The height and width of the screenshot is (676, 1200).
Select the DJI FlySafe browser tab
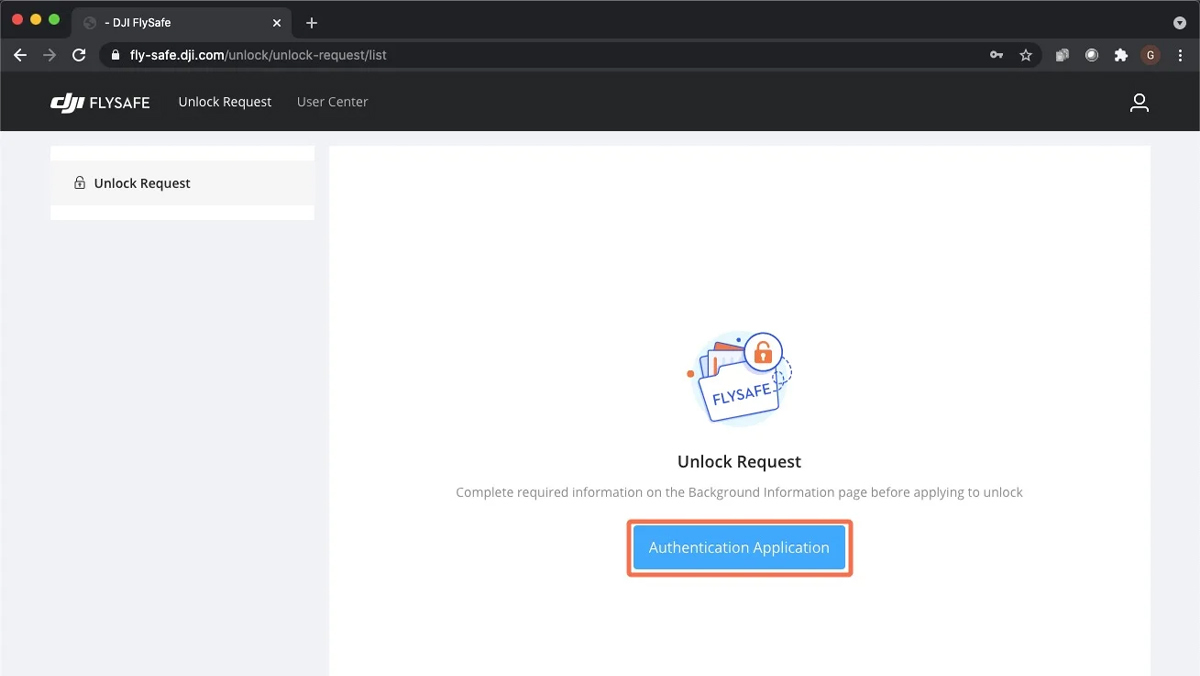pos(182,22)
